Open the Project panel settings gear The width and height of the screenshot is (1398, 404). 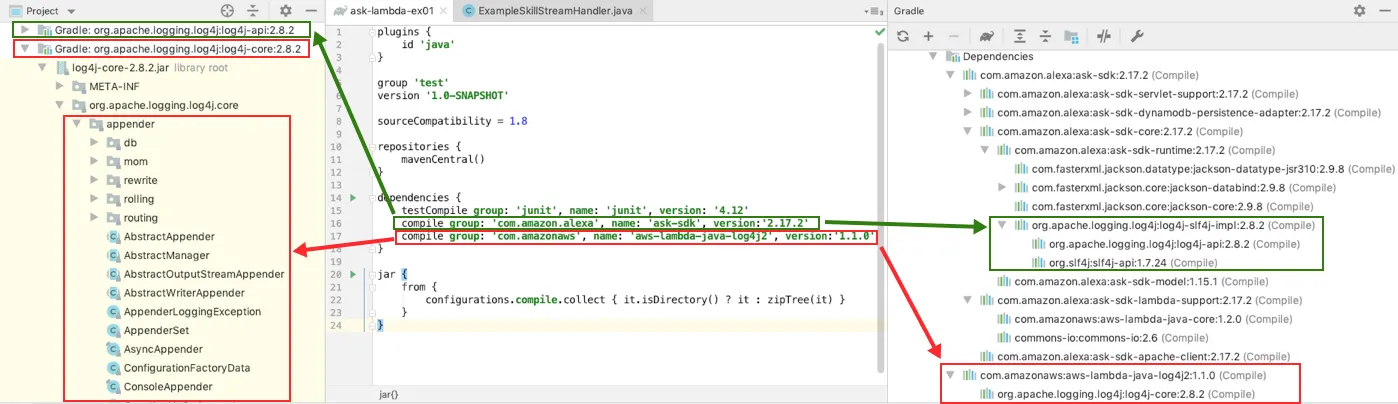coord(286,10)
